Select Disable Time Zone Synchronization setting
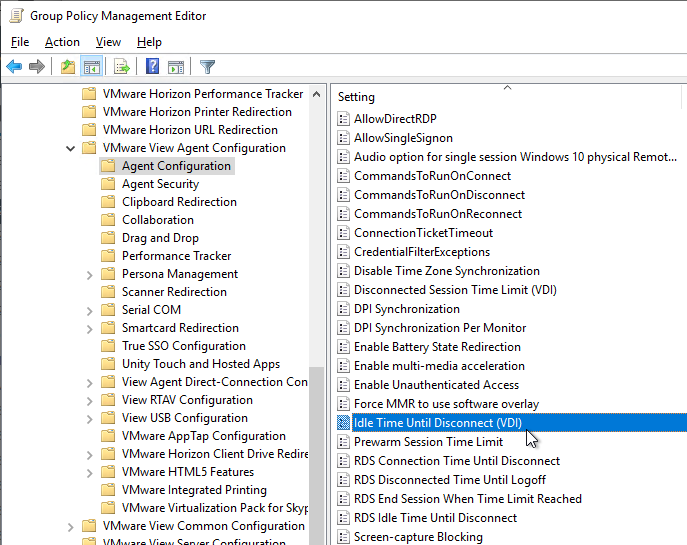Viewport: 687px width, 545px height. tap(446, 271)
